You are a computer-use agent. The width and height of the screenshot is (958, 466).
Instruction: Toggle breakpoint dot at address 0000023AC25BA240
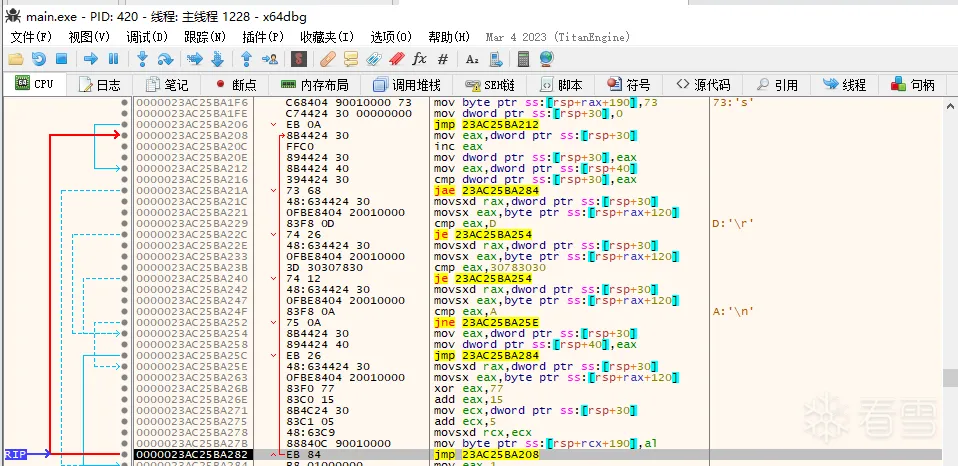pyautogui.click(x=125, y=279)
